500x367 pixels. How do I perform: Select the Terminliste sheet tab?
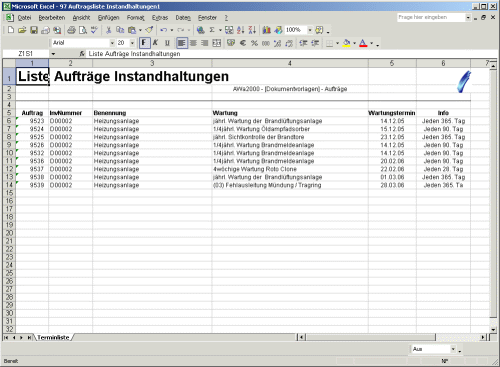(53, 338)
